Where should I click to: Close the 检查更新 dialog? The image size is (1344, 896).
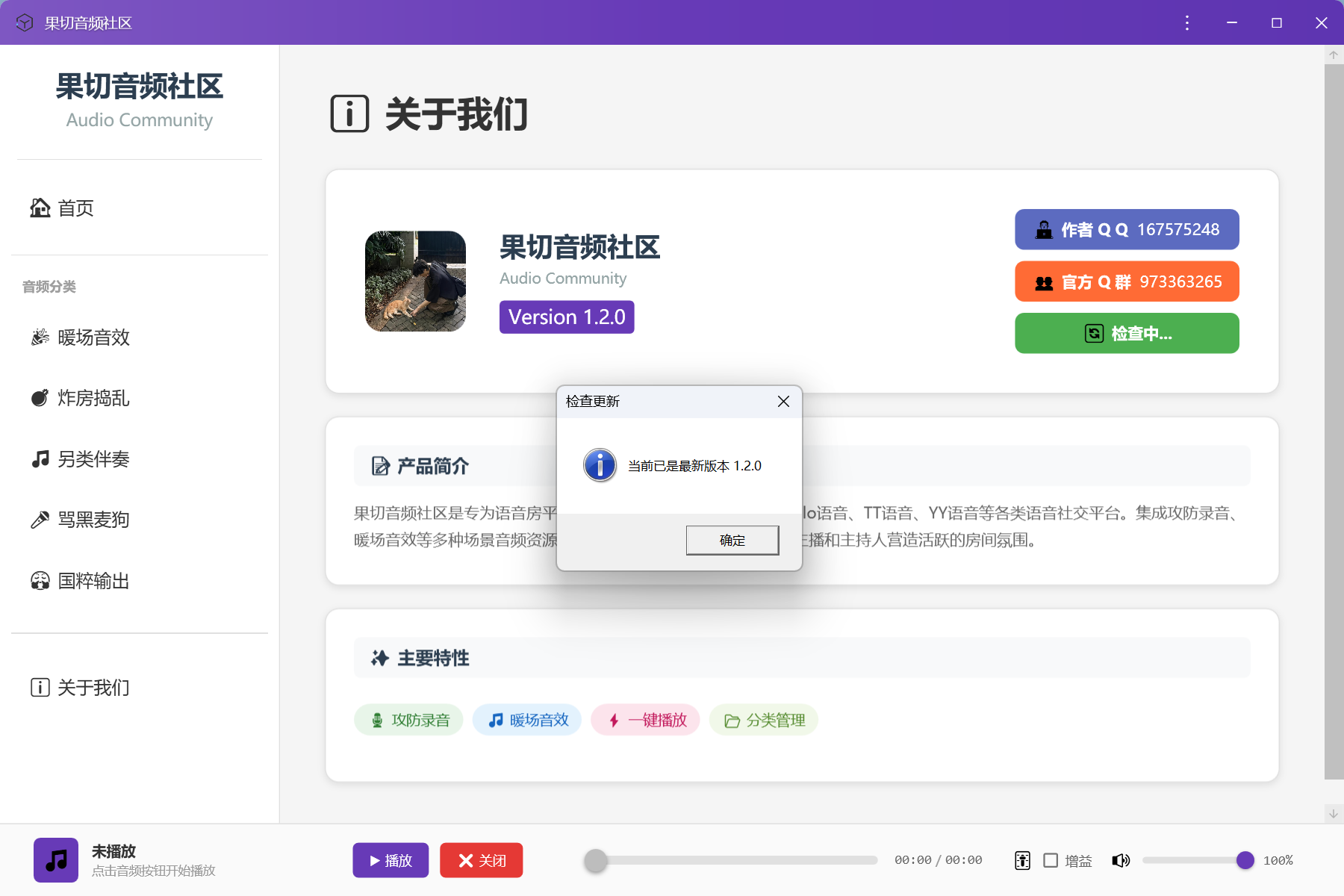pyautogui.click(x=783, y=401)
